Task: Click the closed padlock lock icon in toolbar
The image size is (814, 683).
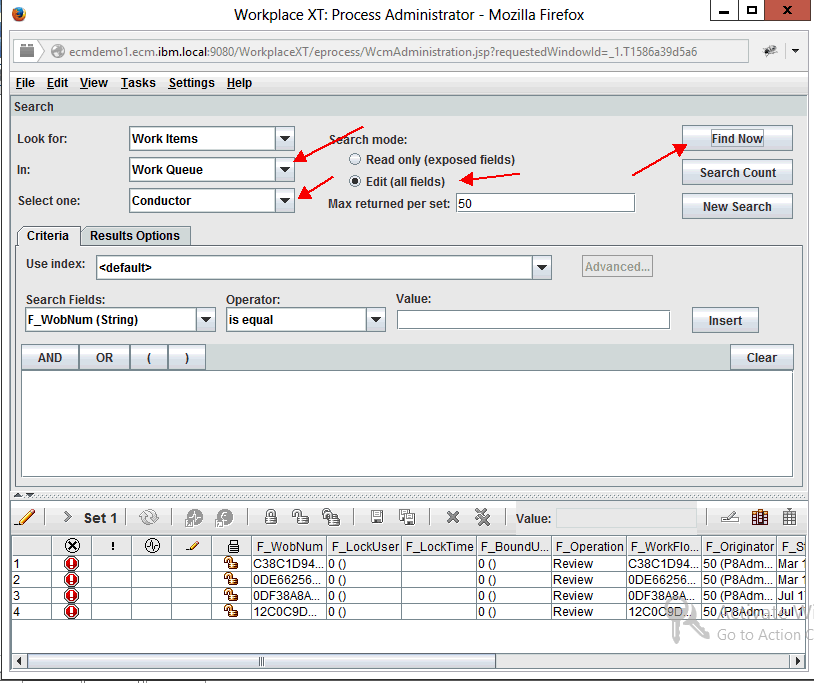Action: (x=270, y=517)
